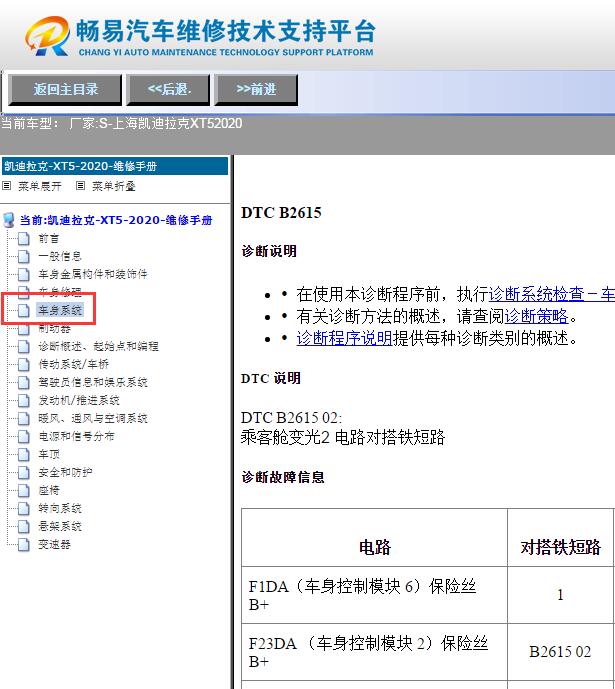Image resolution: width=615 pixels, height=689 pixels.
Task: Click the 菜单展开 text label
Action: [x=40, y=186]
